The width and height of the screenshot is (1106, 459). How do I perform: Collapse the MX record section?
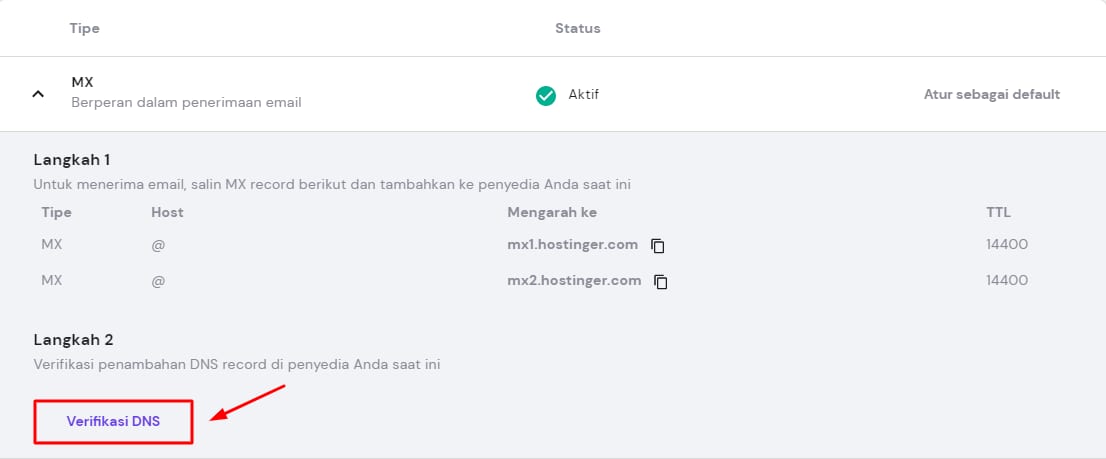(x=39, y=94)
